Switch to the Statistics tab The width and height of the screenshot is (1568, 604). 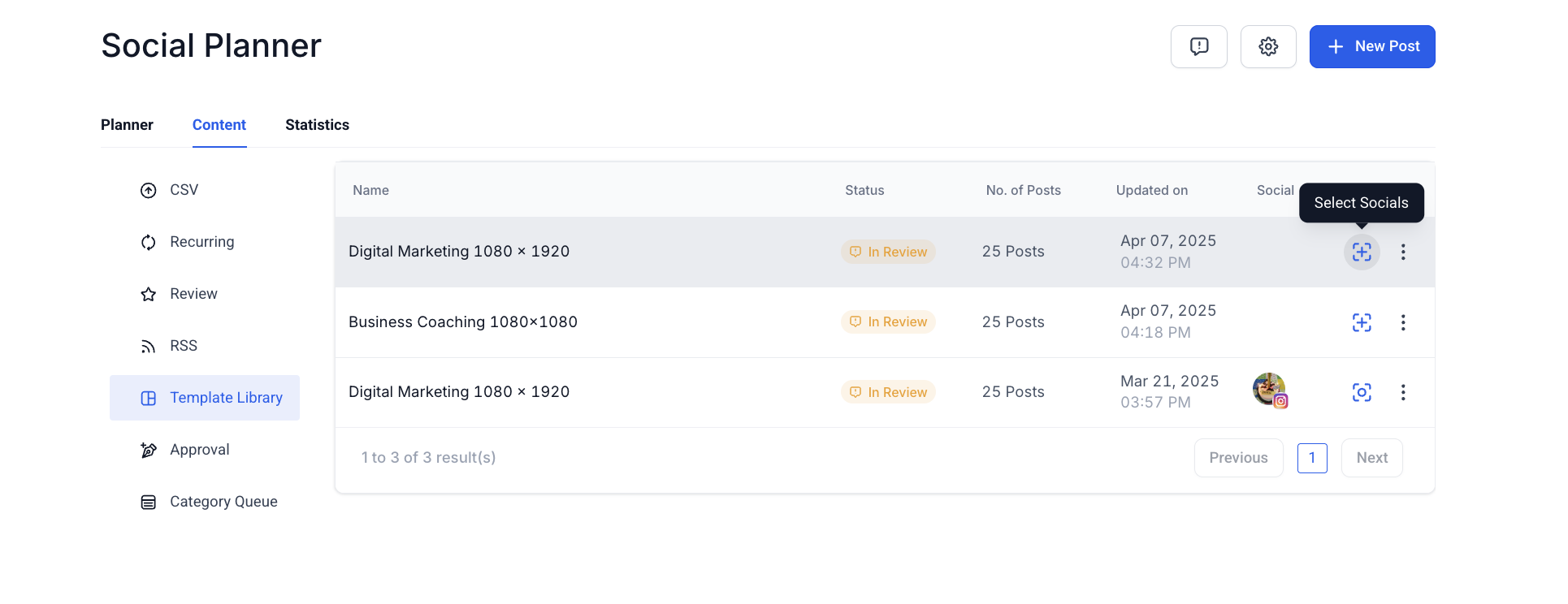(317, 125)
